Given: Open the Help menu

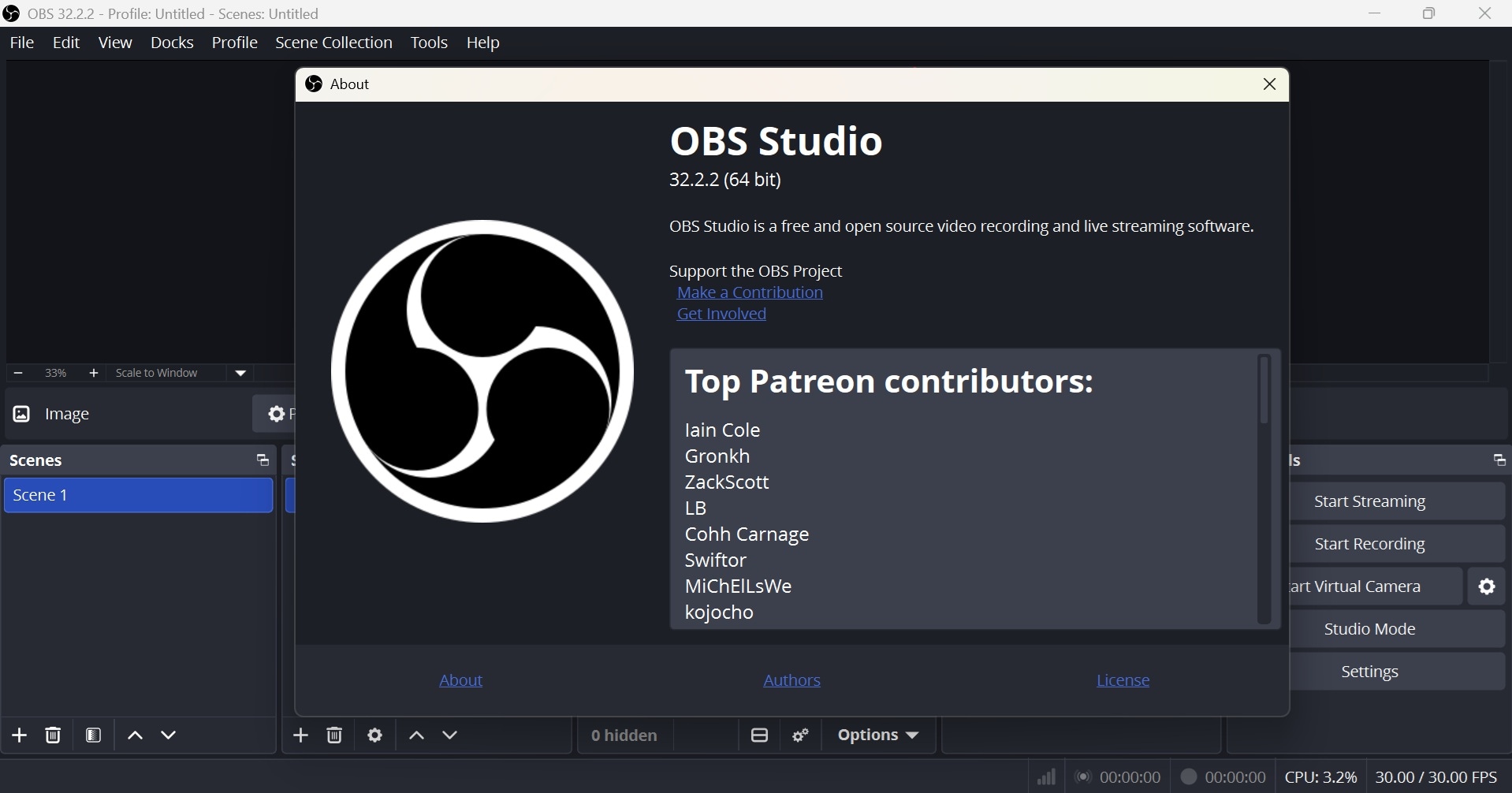Looking at the screenshot, I should point(483,43).
